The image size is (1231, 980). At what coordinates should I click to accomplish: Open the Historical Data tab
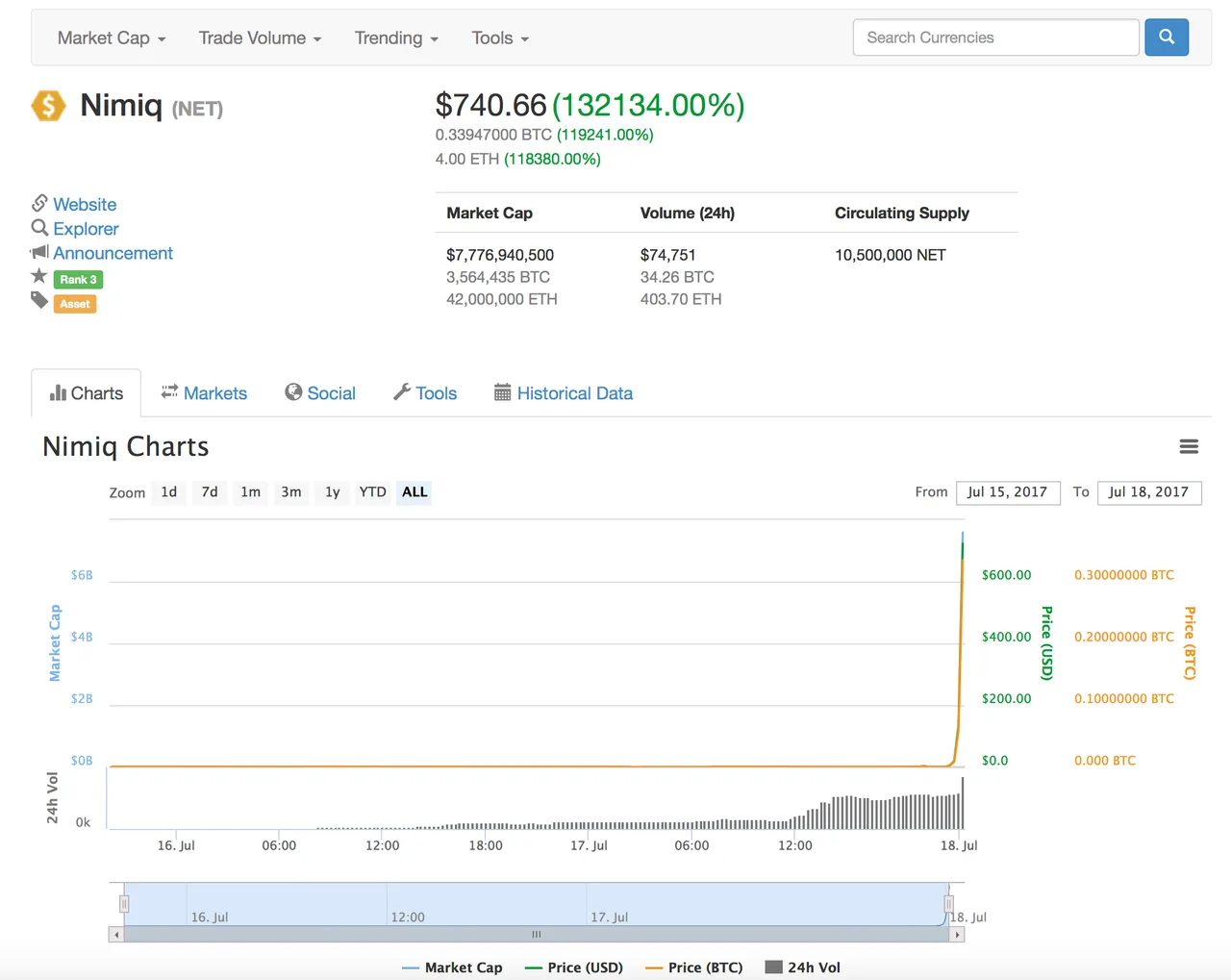(x=564, y=393)
